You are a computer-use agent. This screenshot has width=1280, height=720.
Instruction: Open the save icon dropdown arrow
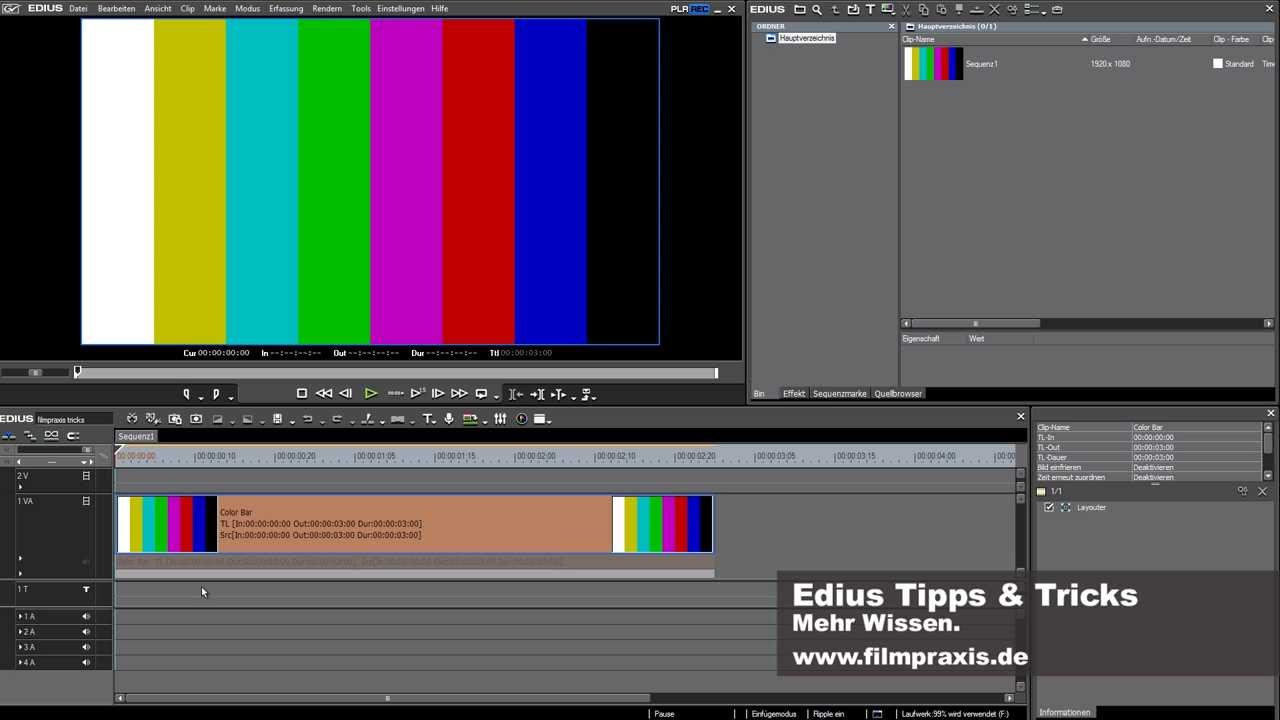click(291, 421)
